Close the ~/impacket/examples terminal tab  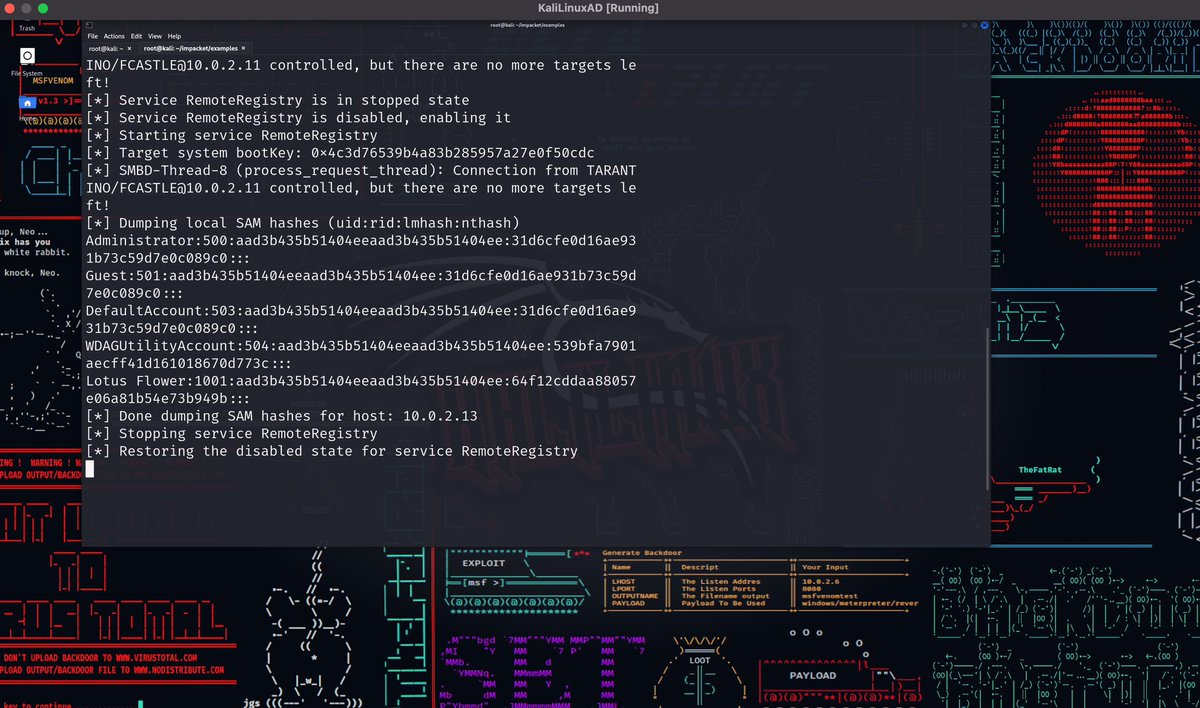243,48
